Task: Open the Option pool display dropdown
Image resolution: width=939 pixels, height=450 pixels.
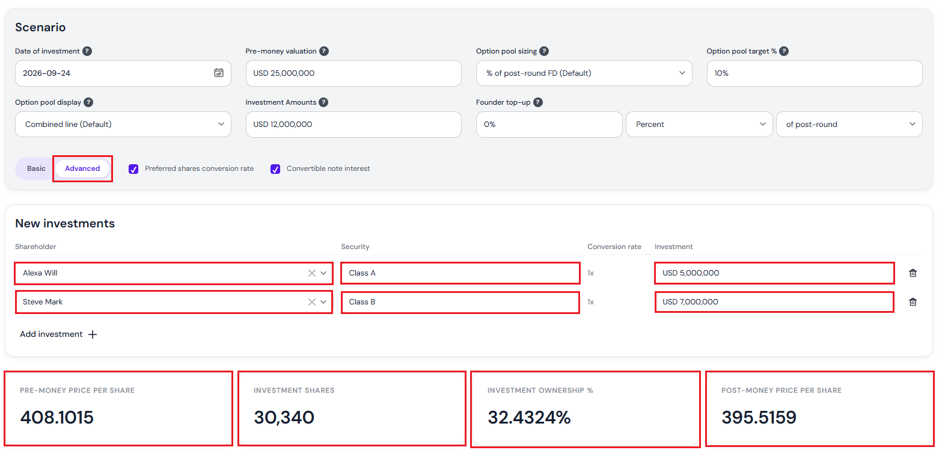Action: tap(123, 125)
